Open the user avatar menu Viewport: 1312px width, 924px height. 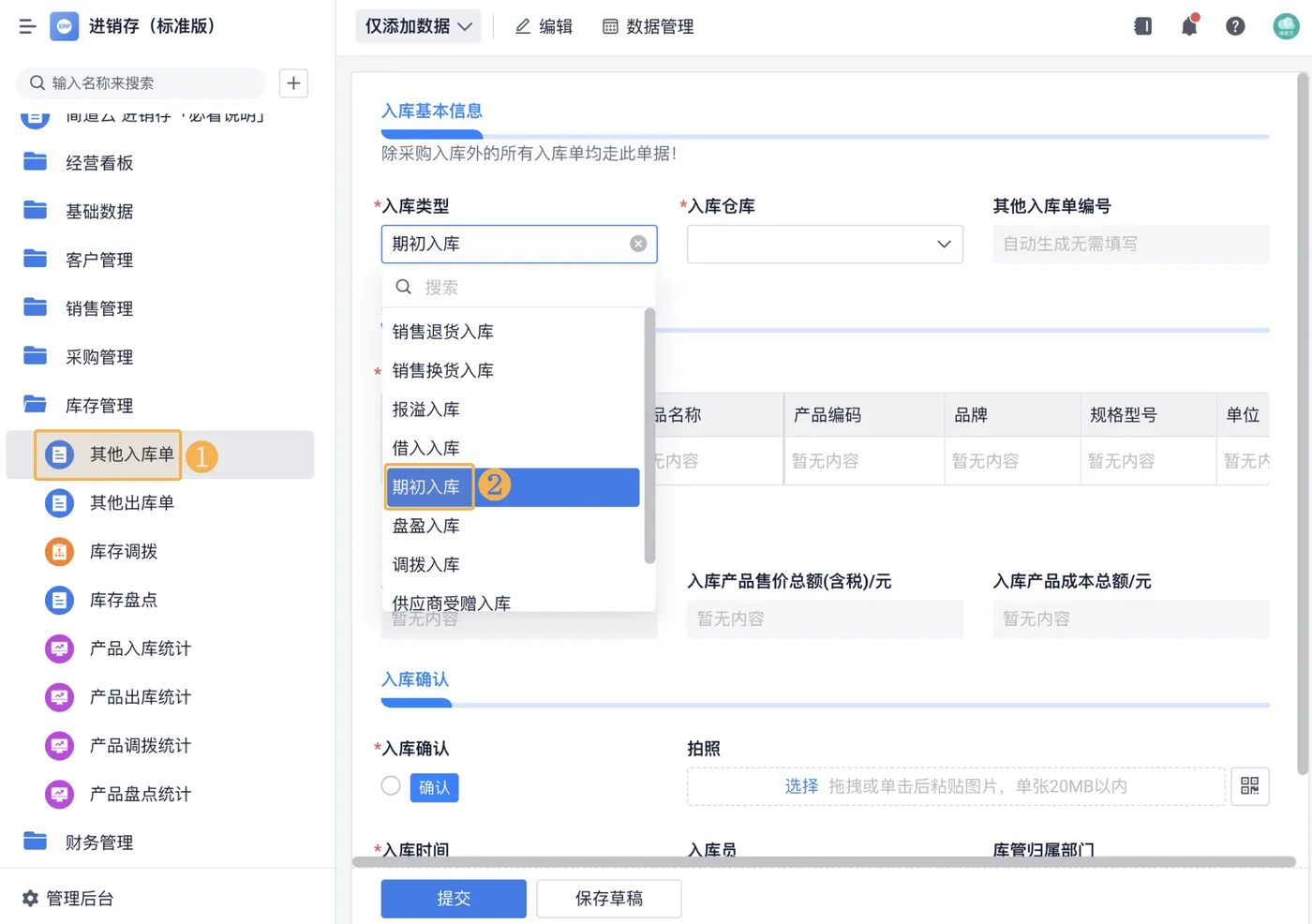(x=1286, y=26)
